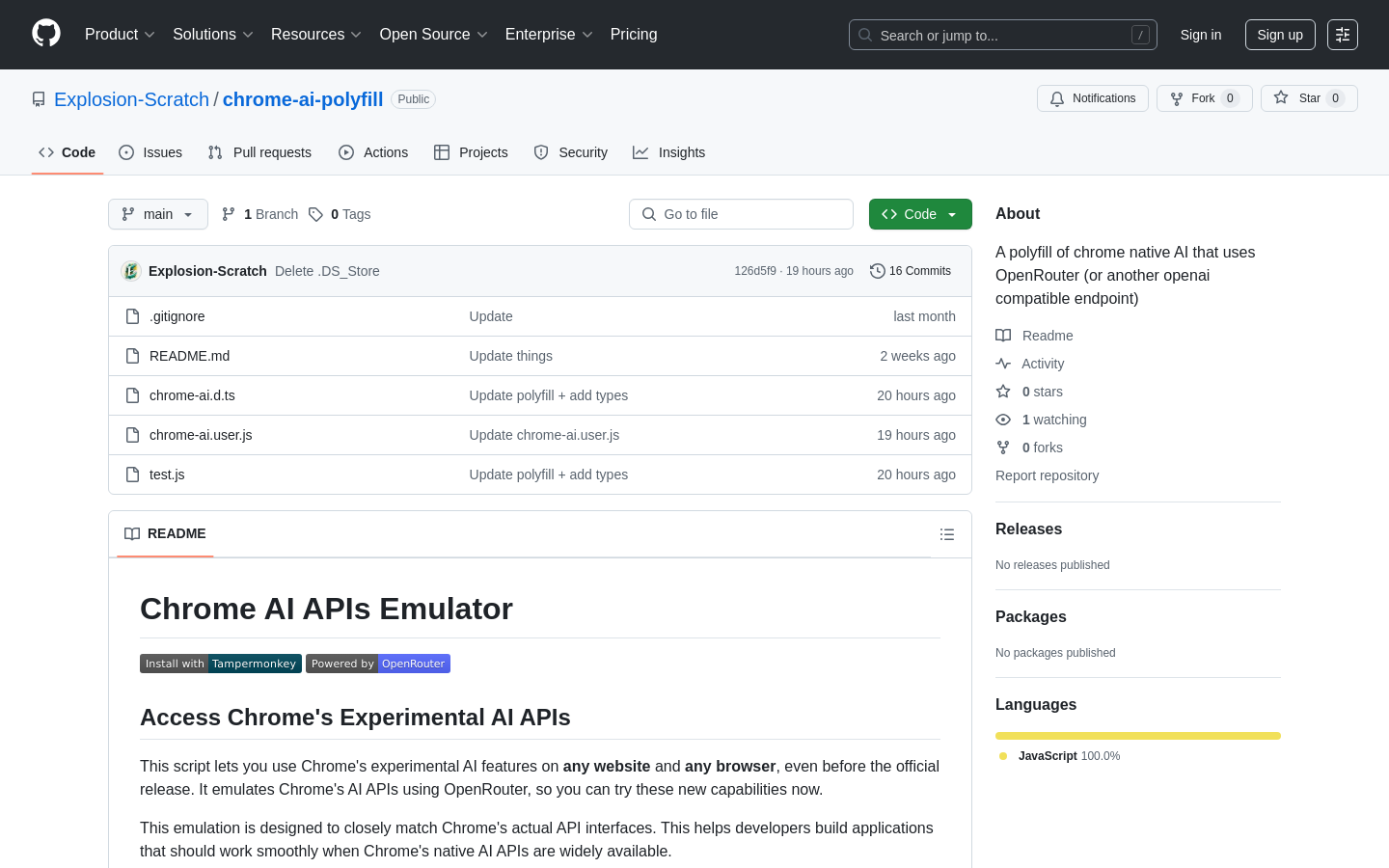
Task: Click the file icon next to chrome-ai.user.js
Action: pos(133,435)
